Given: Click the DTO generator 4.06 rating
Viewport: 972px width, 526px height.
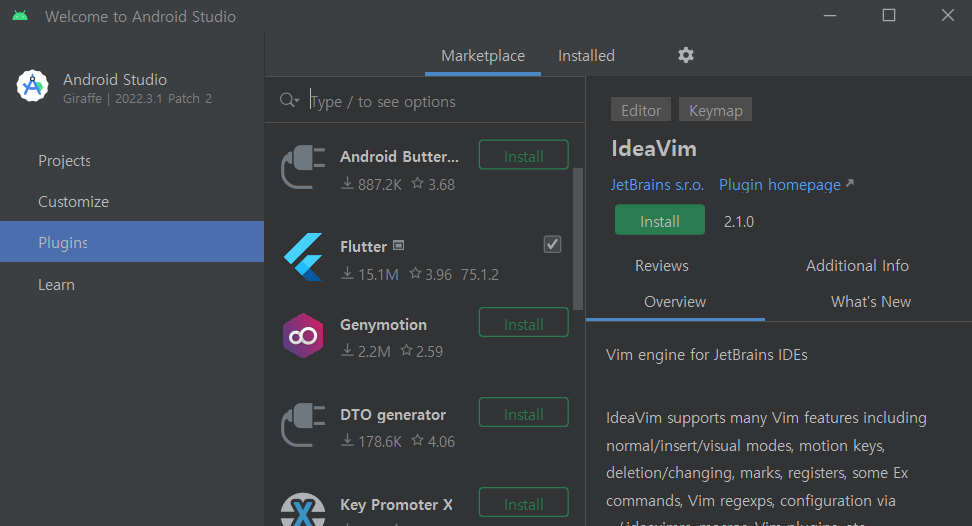Looking at the screenshot, I should tap(433, 441).
